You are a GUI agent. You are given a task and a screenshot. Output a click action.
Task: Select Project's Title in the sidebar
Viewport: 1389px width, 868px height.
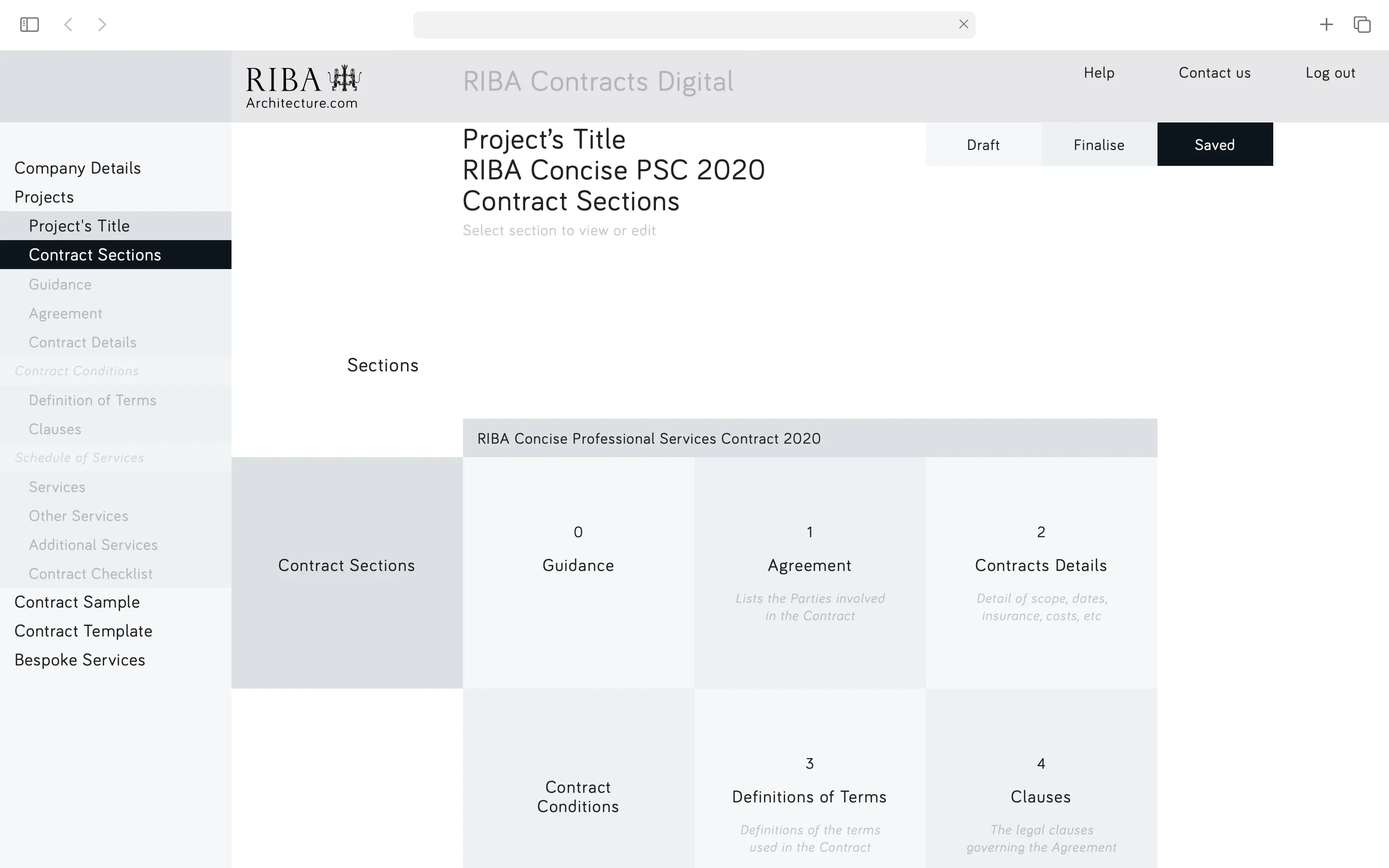(x=80, y=226)
